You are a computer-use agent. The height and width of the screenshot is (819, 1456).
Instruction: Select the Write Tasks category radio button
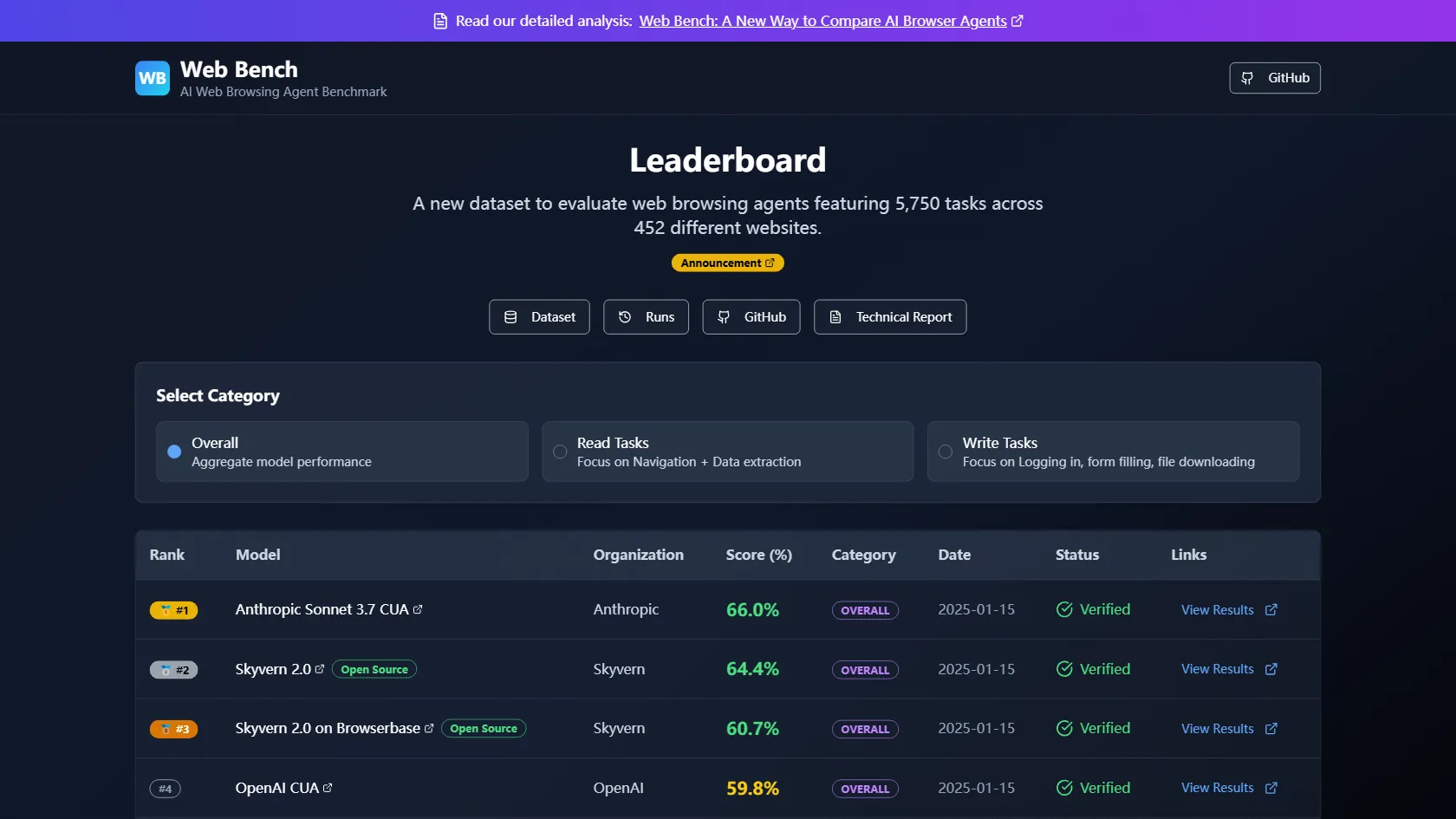(x=946, y=452)
